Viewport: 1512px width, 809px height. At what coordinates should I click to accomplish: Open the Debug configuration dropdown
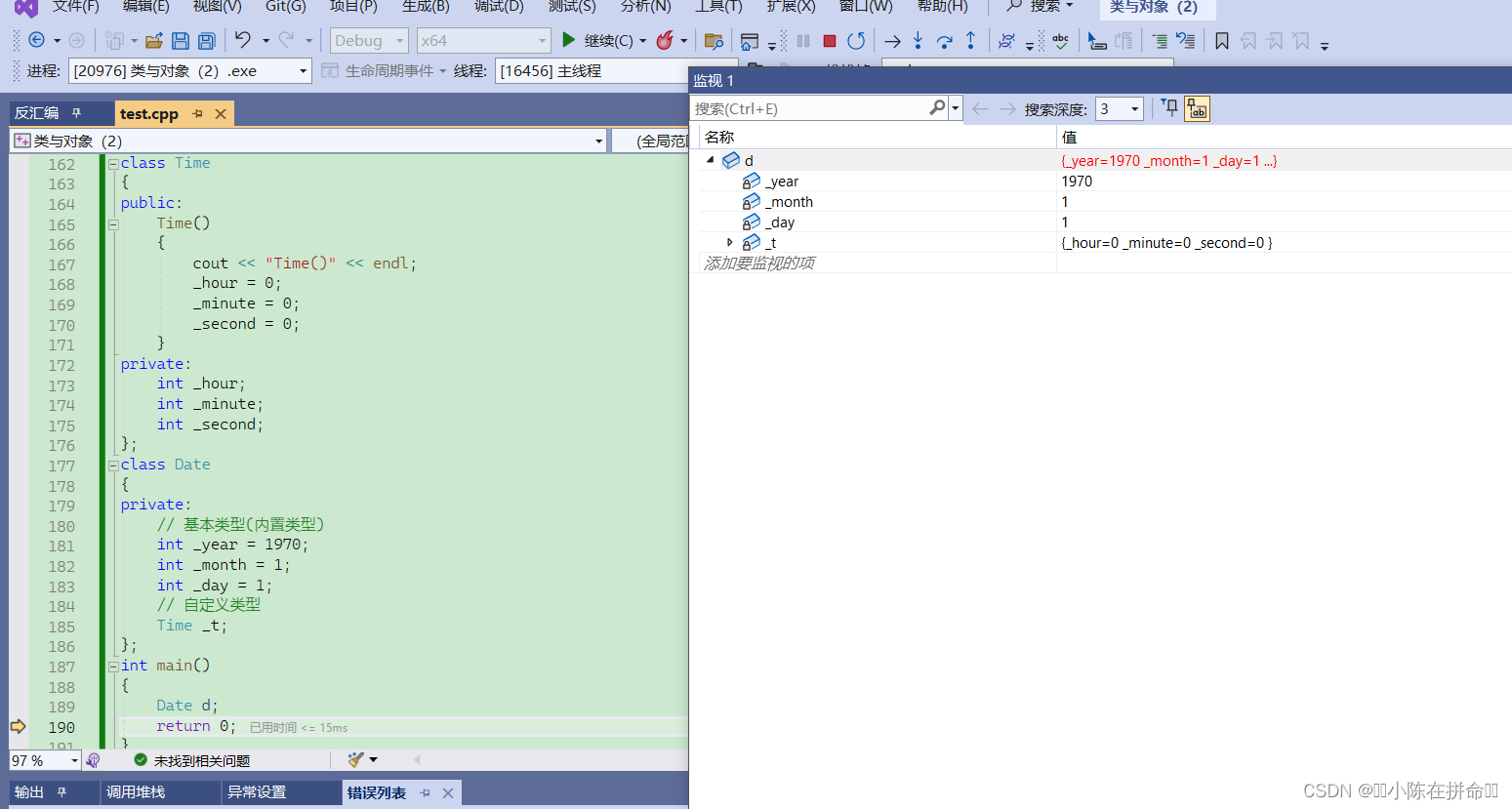point(369,41)
